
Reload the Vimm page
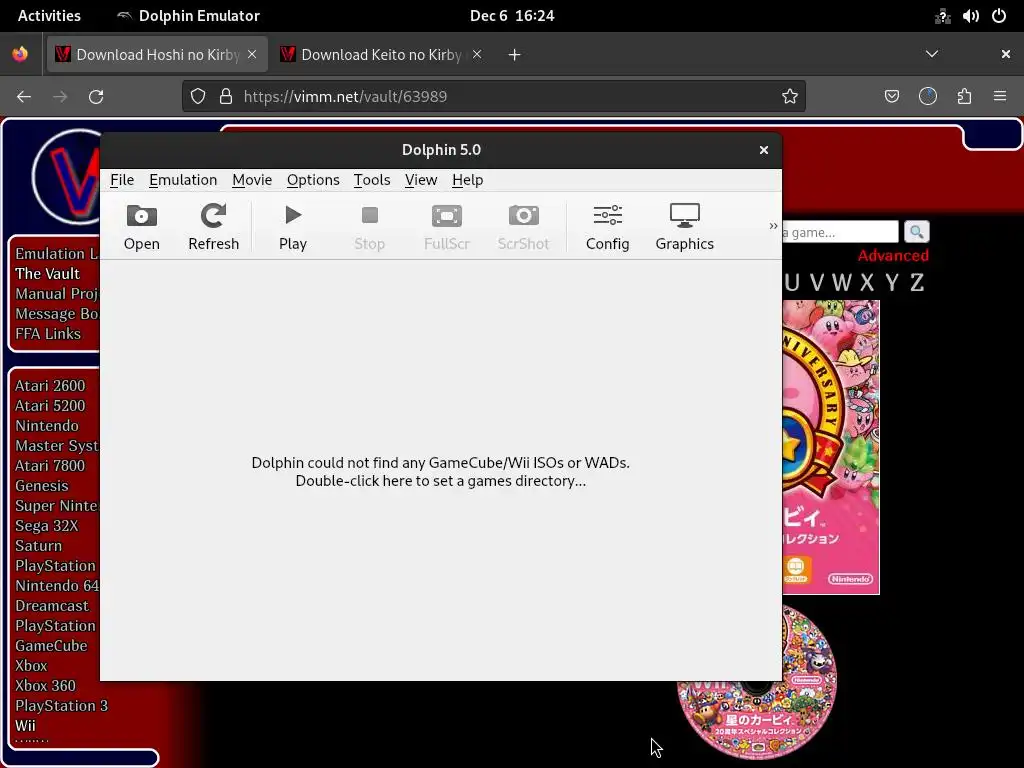coord(96,97)
